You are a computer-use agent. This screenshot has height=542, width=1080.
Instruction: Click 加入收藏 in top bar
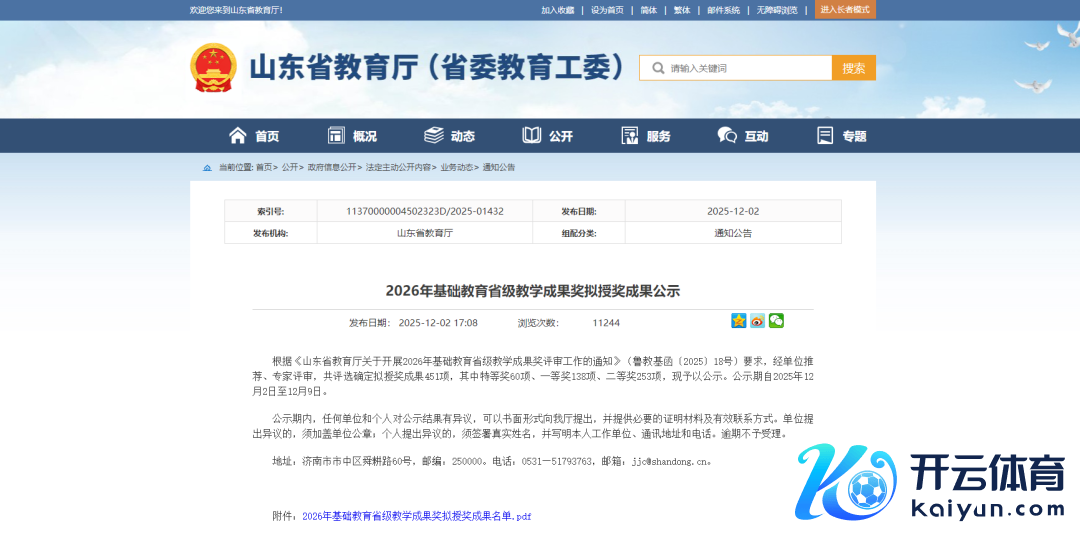pos(557,10)
